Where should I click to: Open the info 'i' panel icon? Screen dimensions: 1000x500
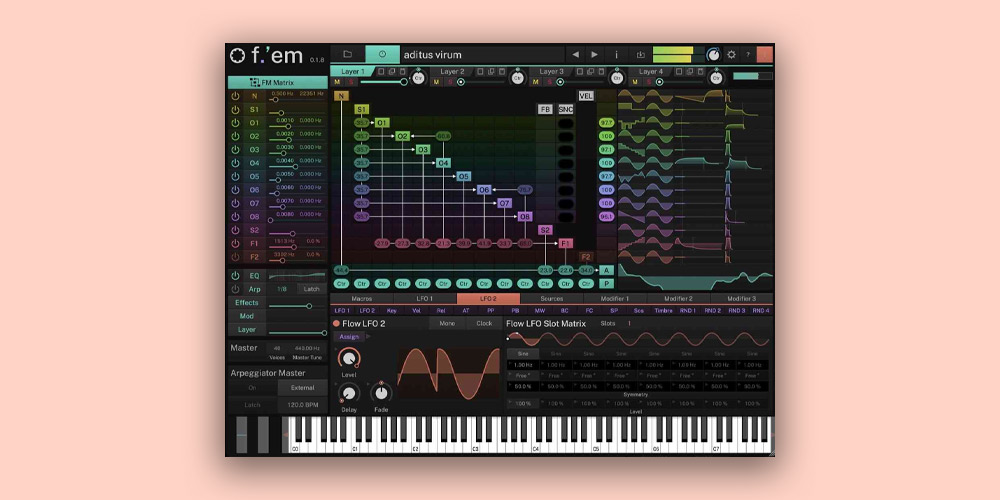616,54
